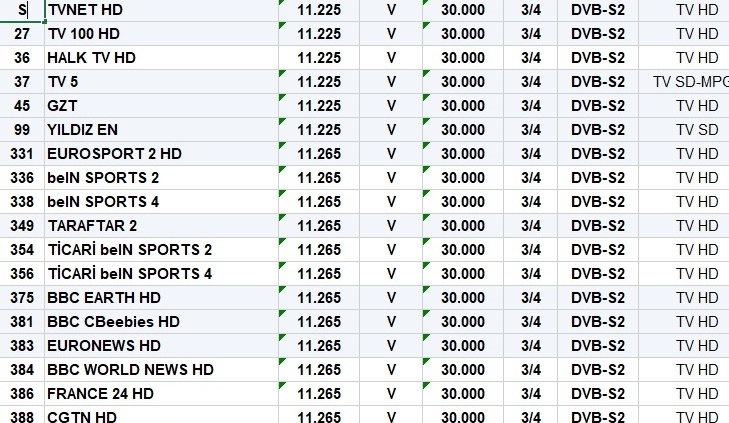
Task: Select the 11.265 frequency in the TARAFTAR 2 row
Action: 319,226
